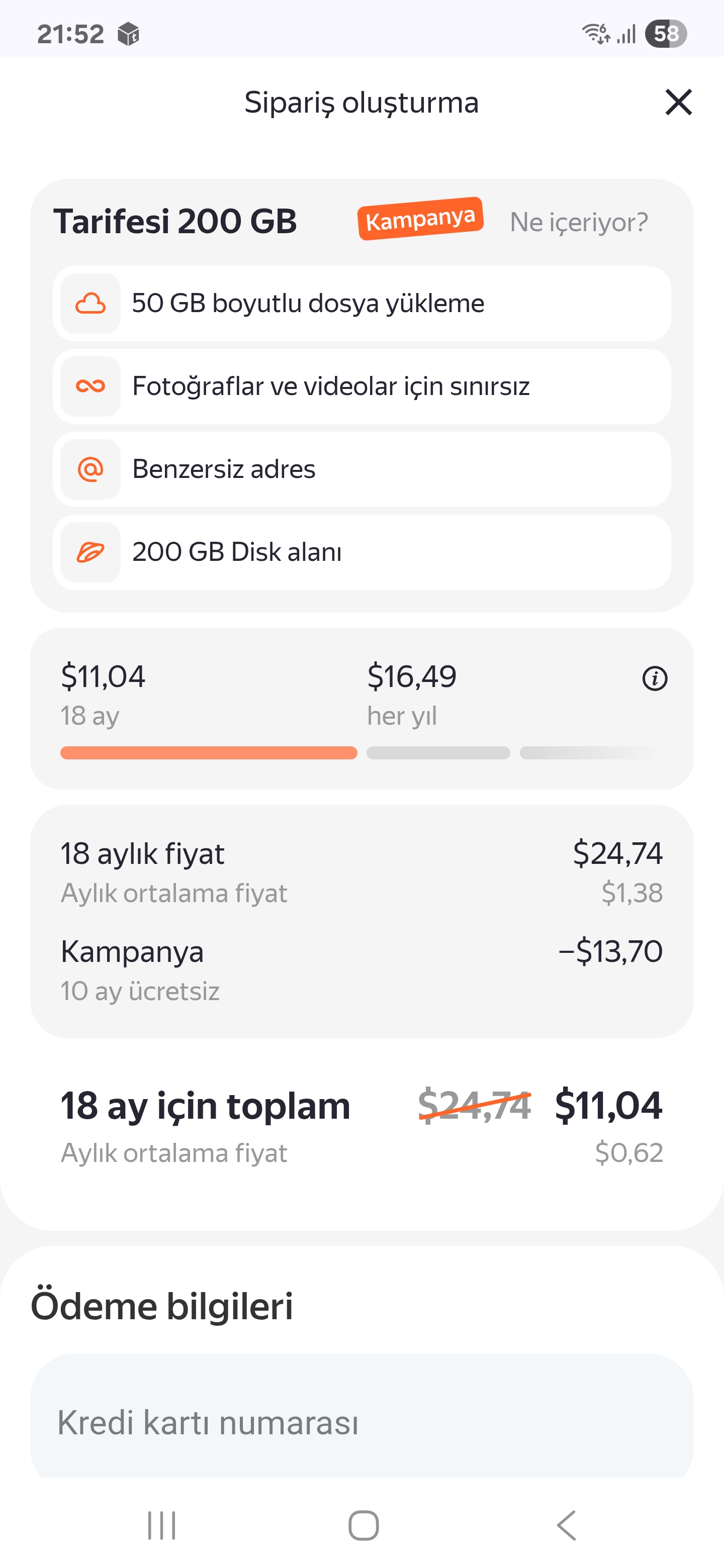Close the Sipariş oluşturma screen
Viewport: 724px width, 1568px height.
click(x=678, y=102)
